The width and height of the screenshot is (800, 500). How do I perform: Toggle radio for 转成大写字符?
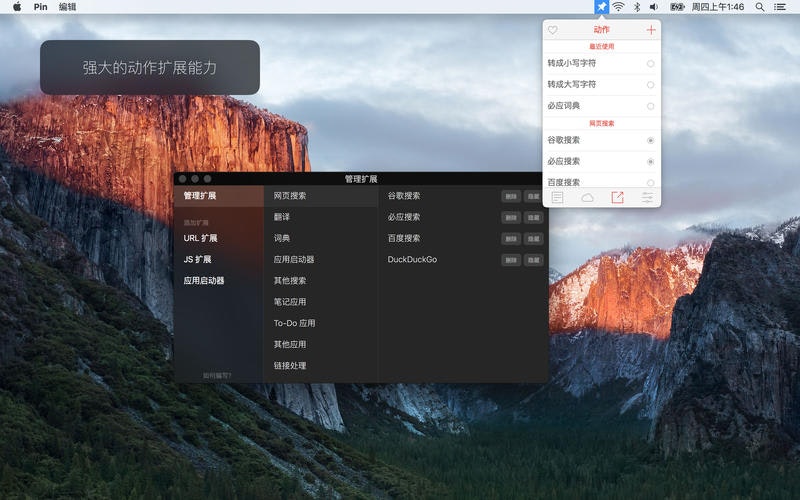tap(651, 85)
